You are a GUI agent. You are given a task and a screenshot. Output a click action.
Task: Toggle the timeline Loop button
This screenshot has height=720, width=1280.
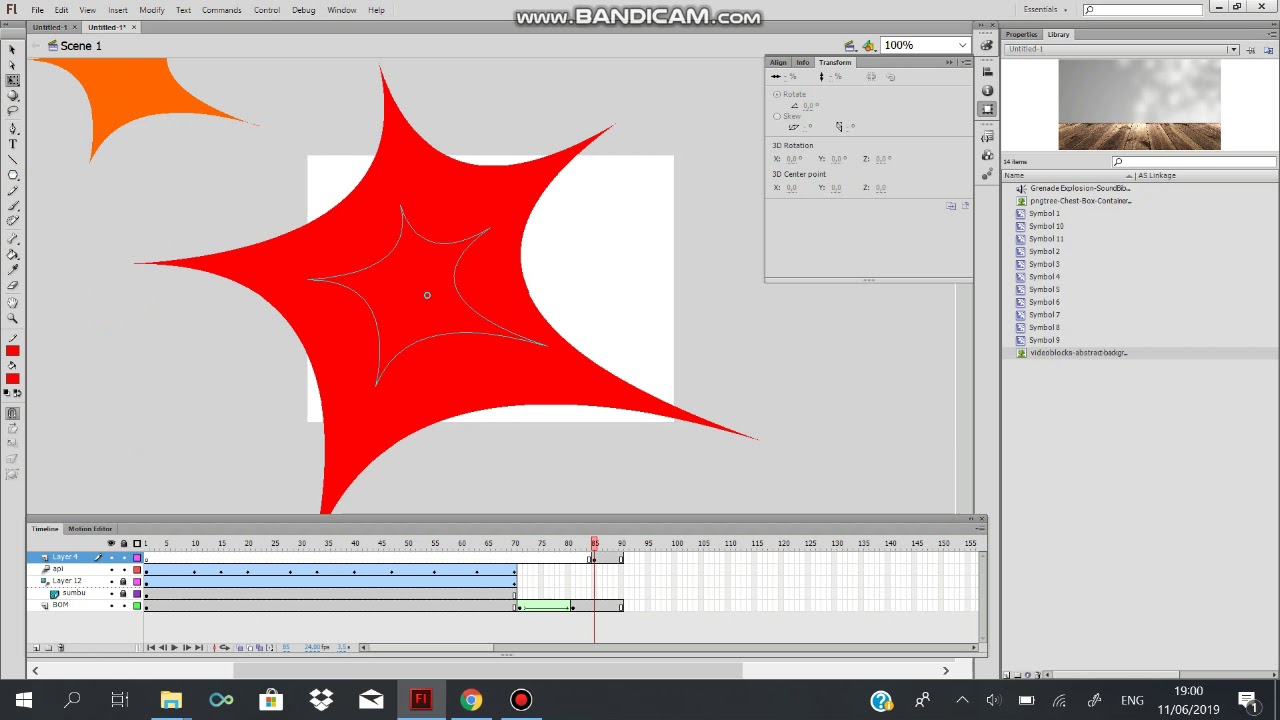click(x=224, y=647)
